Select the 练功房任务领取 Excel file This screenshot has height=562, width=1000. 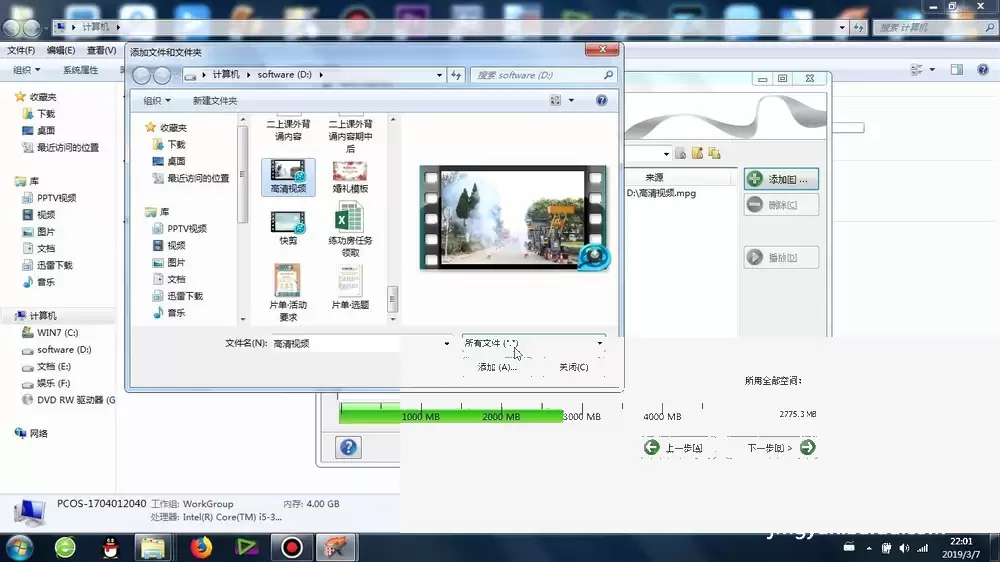pos(350,229)
